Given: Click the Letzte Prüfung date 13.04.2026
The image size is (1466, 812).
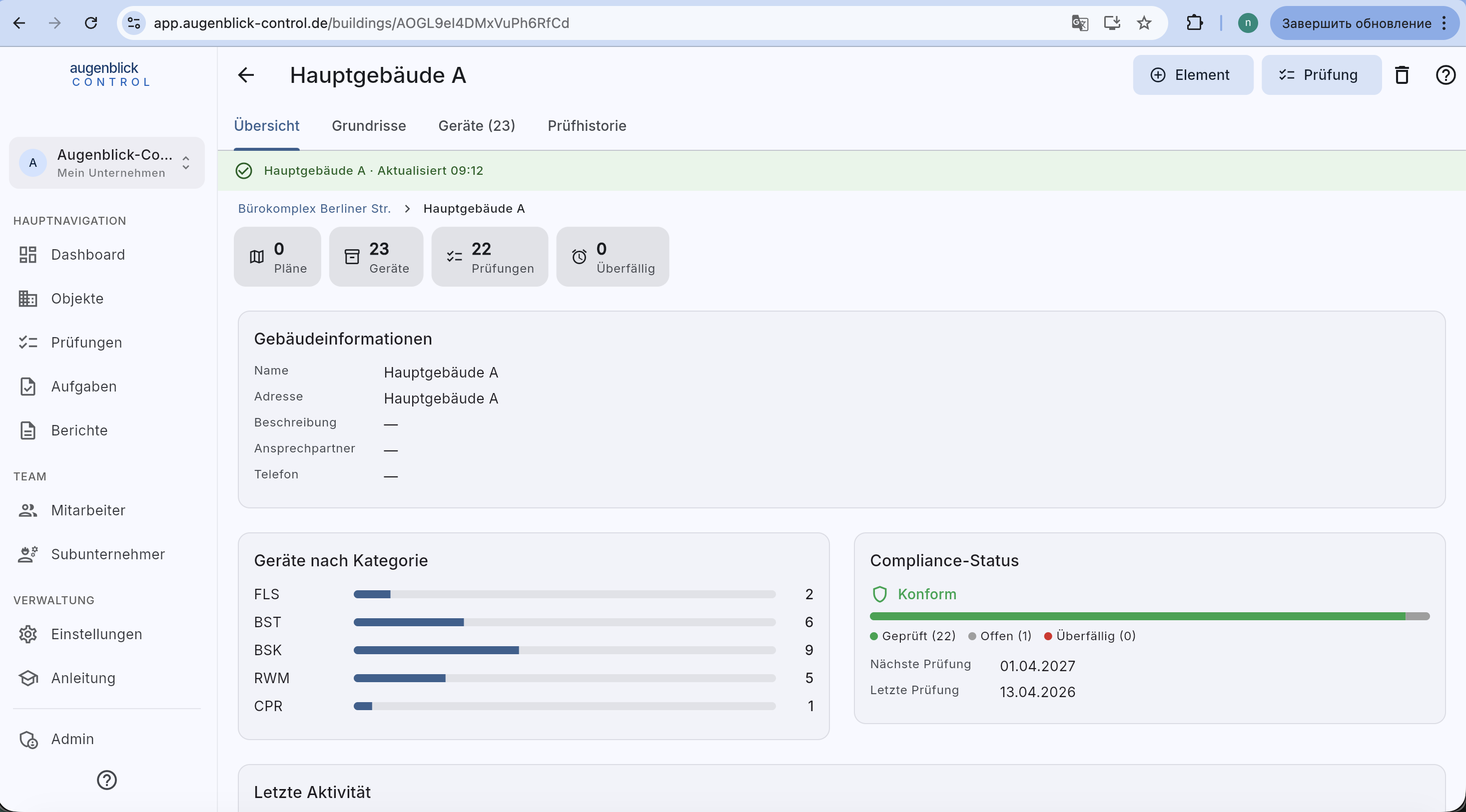Looking at the screenshot, I should coord(1037,692).
